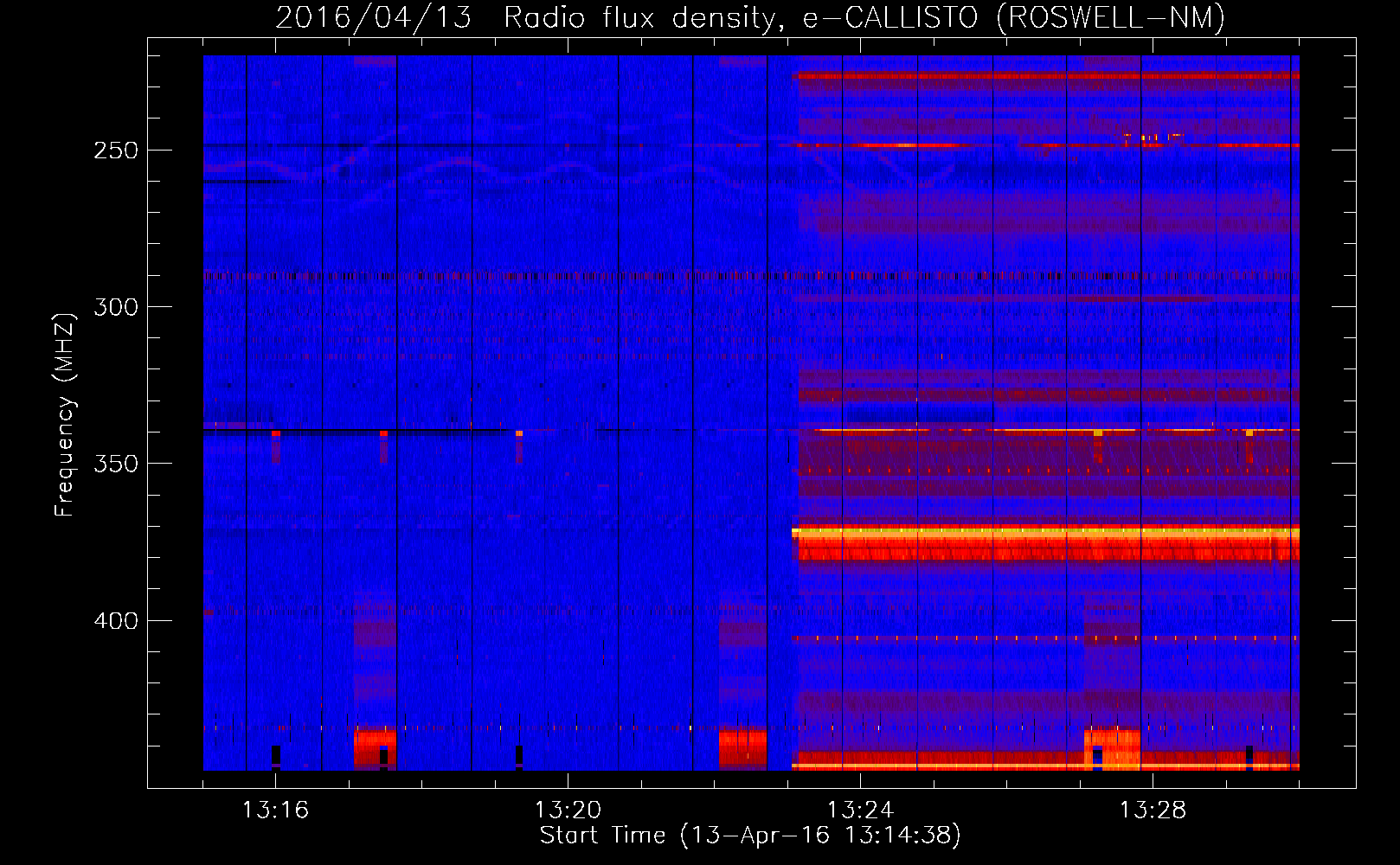Image resolution: width=1400 pixels, height=865 pixels.
Task: Click the 13:28 time tick label
Action: 1153,810
